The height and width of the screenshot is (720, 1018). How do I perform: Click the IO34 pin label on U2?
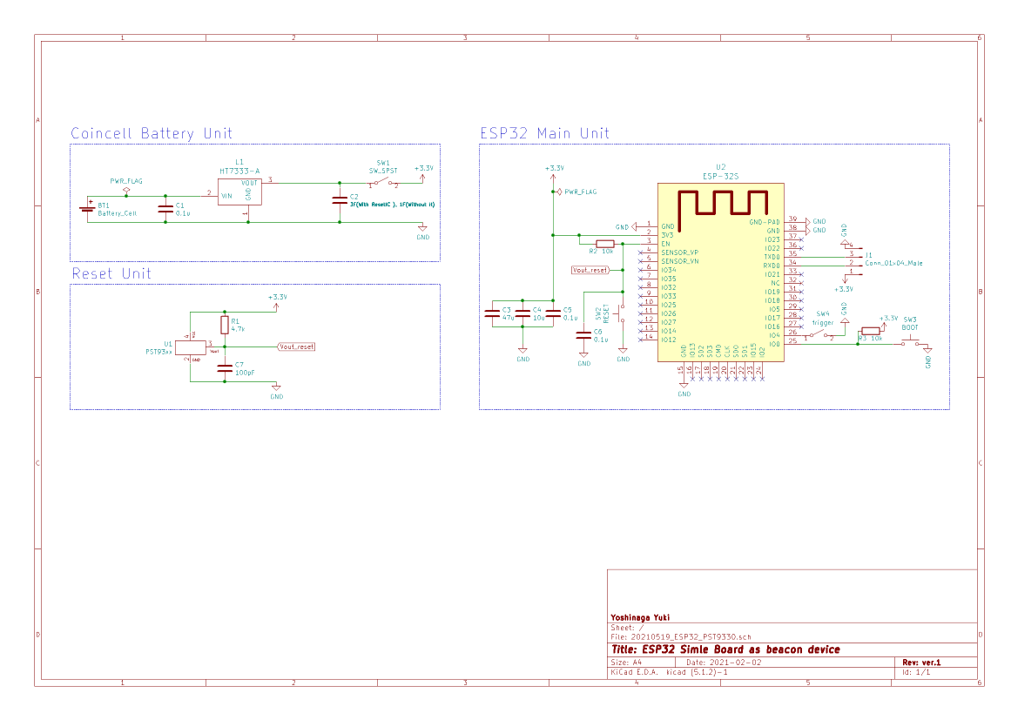coord(669,270)
